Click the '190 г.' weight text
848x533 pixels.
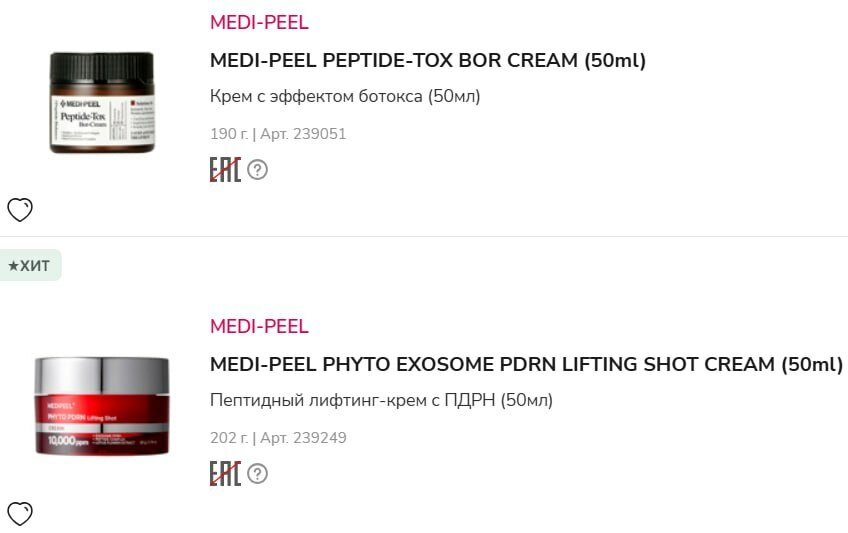[x=228, y=134]
